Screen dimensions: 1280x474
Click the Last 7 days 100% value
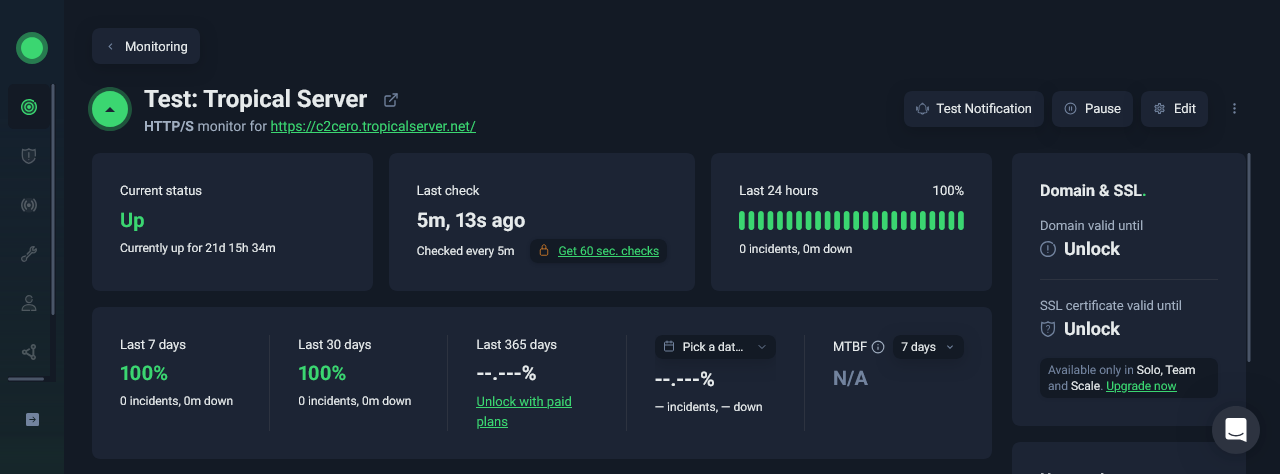tap(144, 374)
